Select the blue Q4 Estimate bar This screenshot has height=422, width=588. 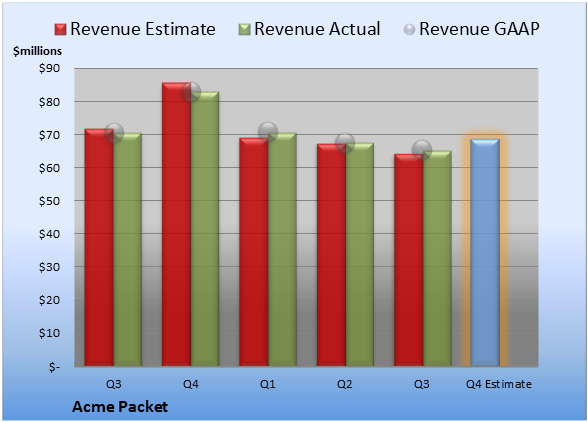click(x=485, y=252)
